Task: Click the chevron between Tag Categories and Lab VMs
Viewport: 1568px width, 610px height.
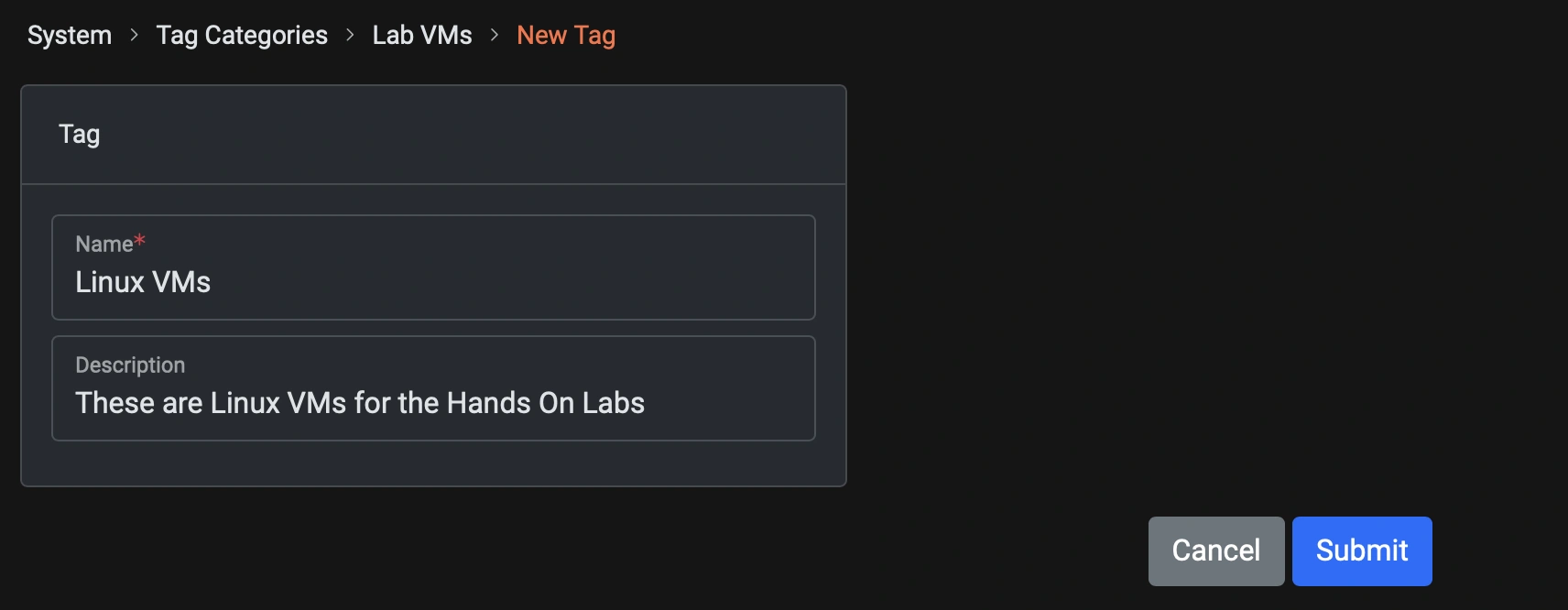Action: (x=350, y=35)
